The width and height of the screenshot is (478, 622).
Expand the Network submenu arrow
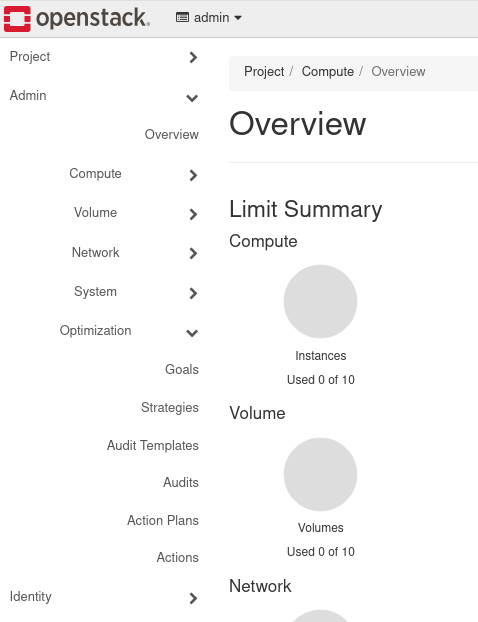coord(193,253)
